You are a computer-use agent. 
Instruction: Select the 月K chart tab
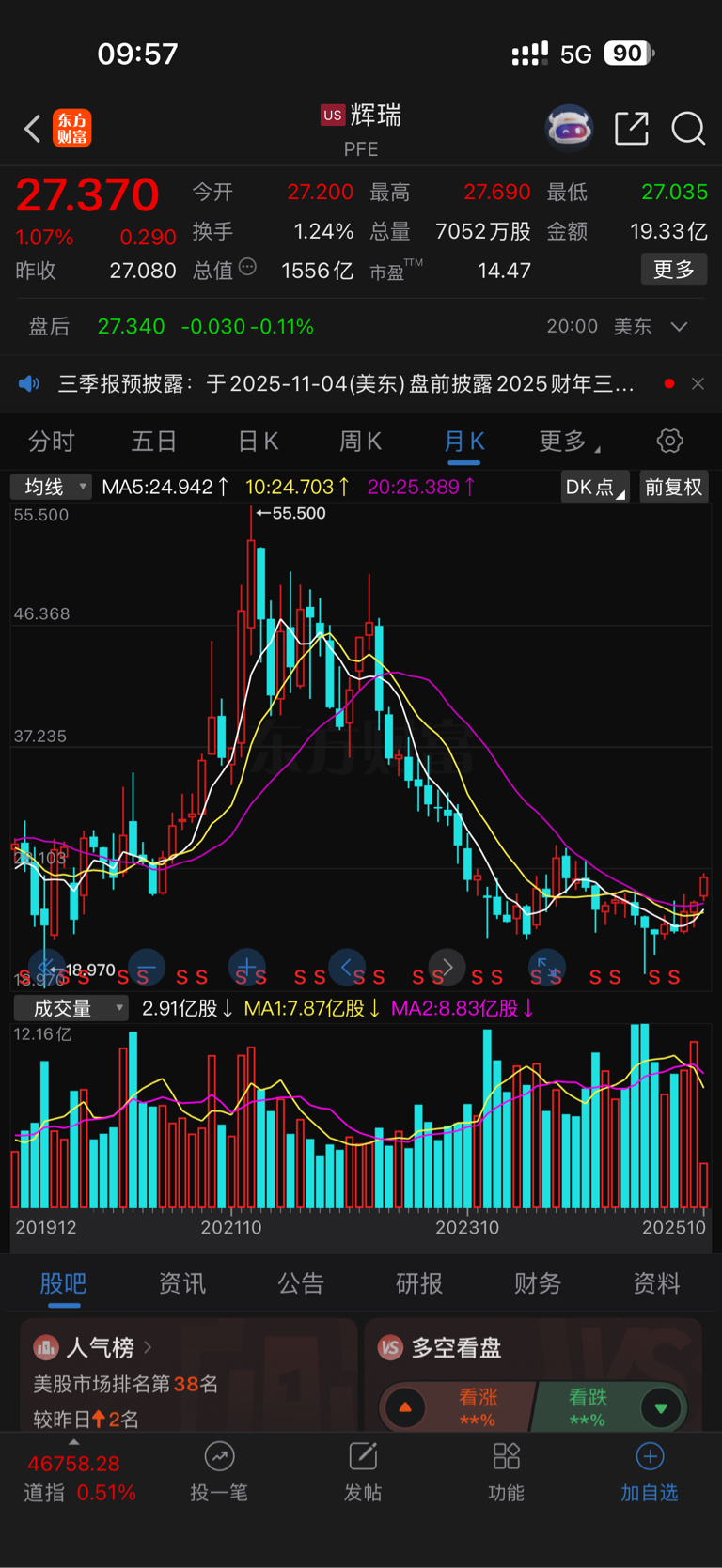(464, 441)
